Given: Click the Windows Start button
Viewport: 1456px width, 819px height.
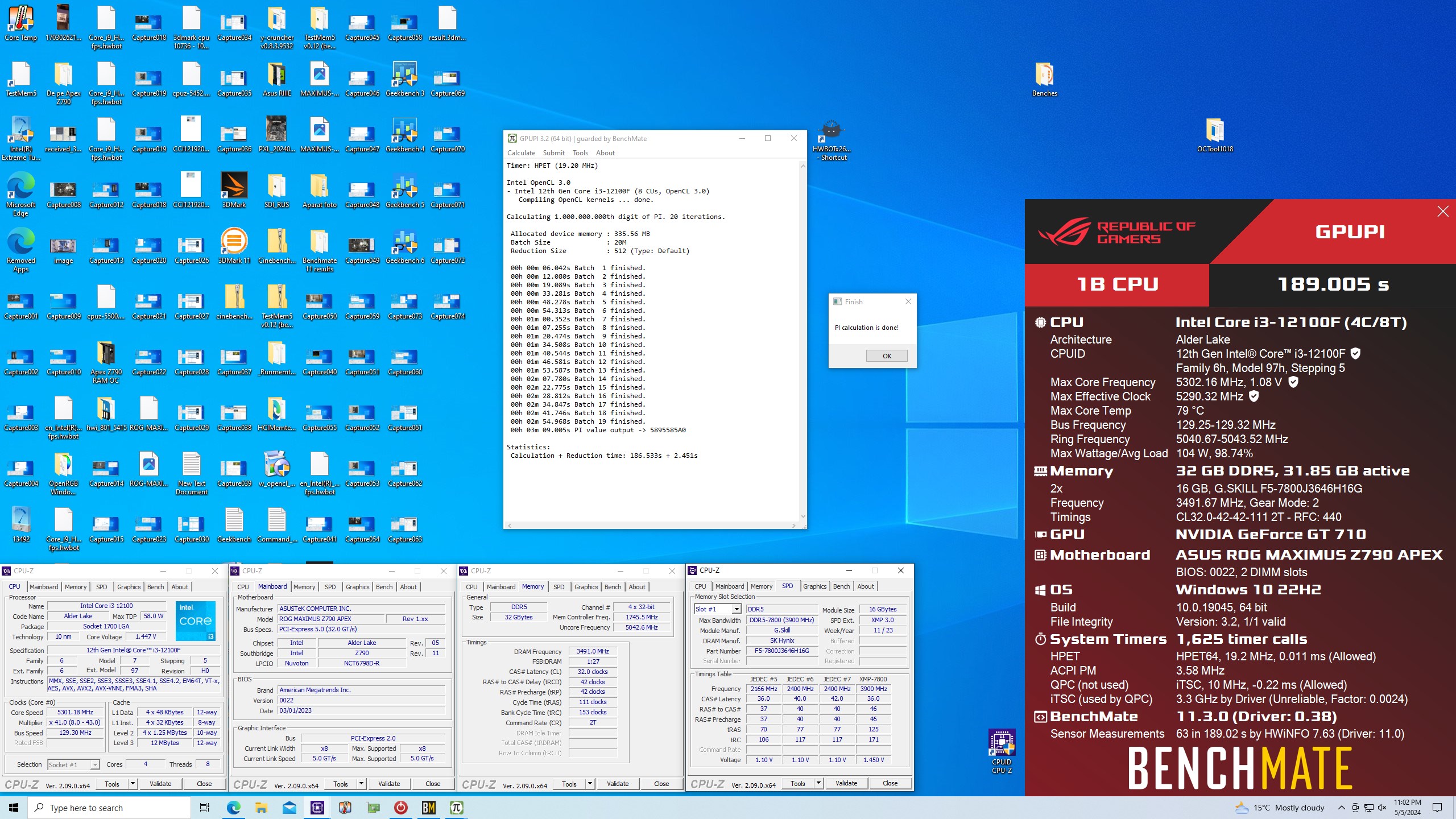Looking at the screenshot, I should point(14,808).
